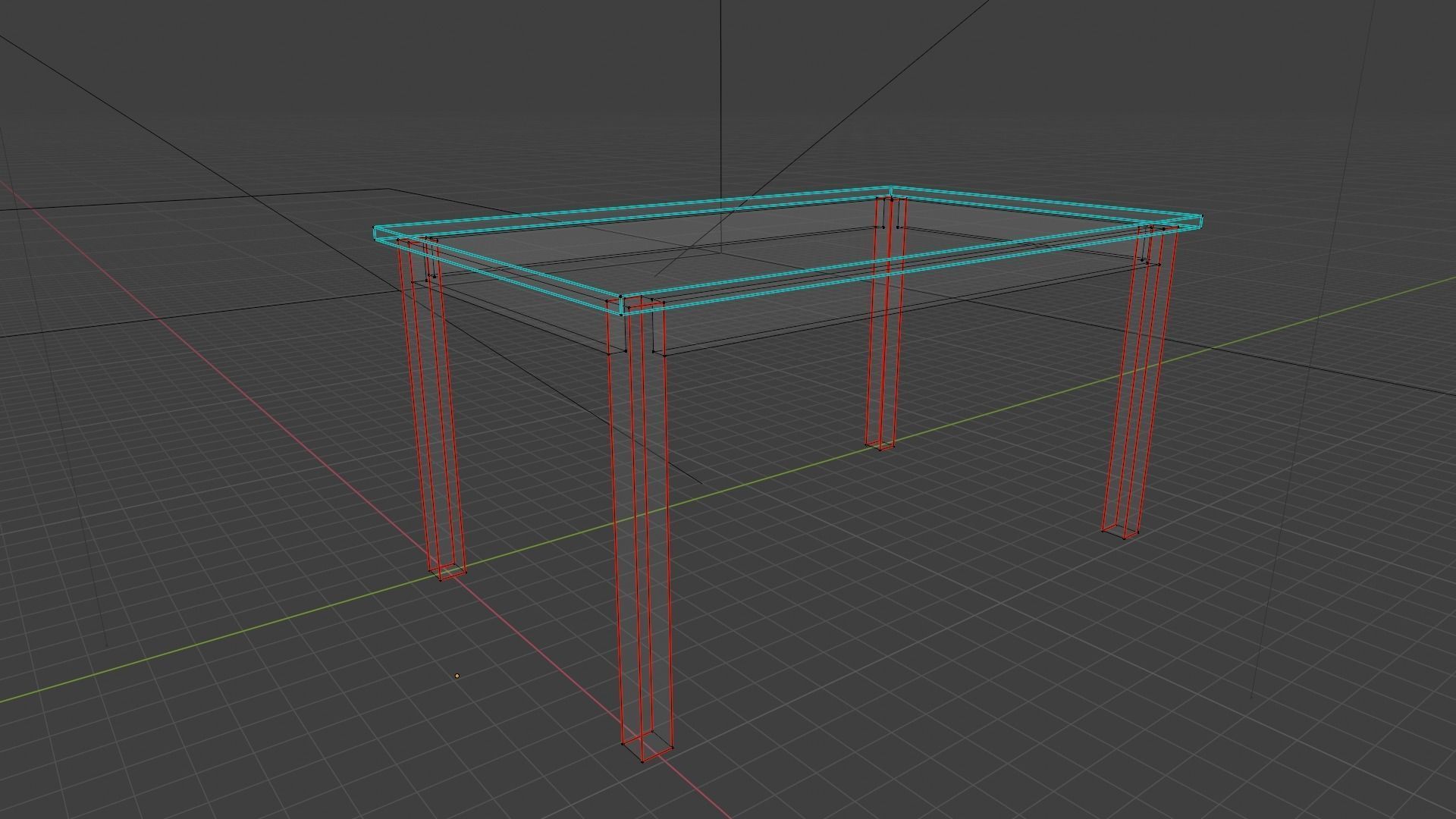The height and width of the screenshot is (819, 1456).
Task: Click the small orange origin dot
Action: tap(457, 676)
